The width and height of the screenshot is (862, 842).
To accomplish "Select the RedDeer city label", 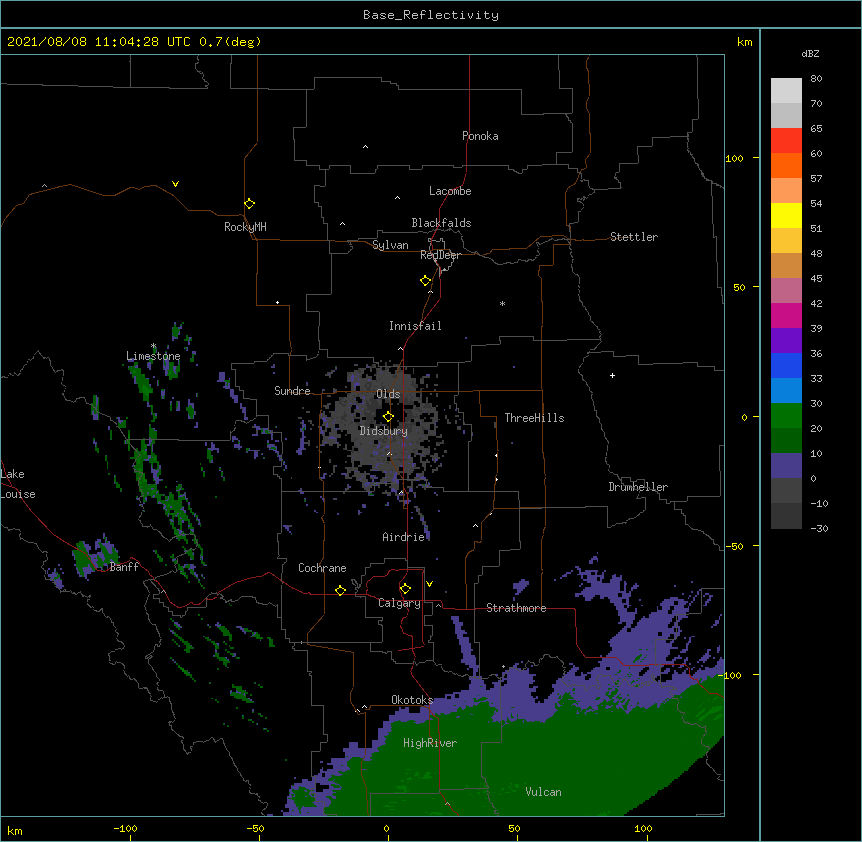I will tap(440, 255).
